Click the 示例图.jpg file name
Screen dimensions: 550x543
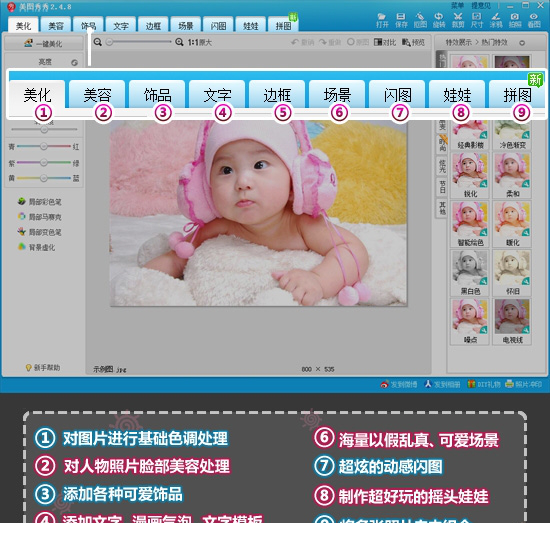pos(109,369)
